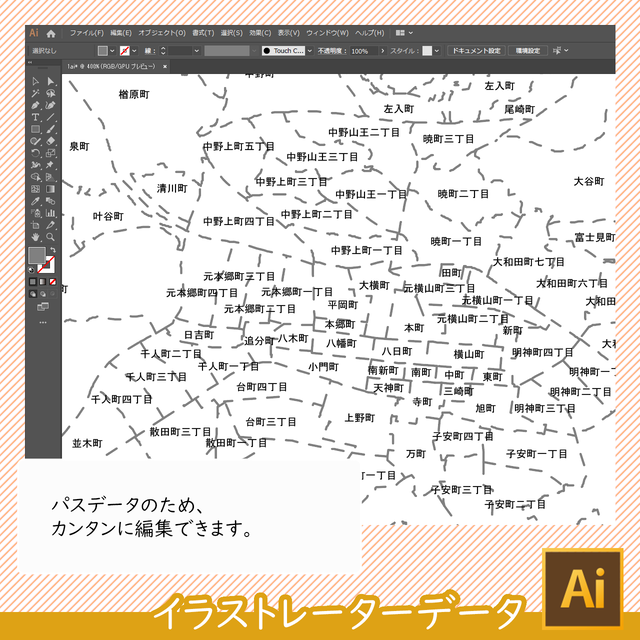Select the Blend tool

pyautogui.click(x=50, y=201)
